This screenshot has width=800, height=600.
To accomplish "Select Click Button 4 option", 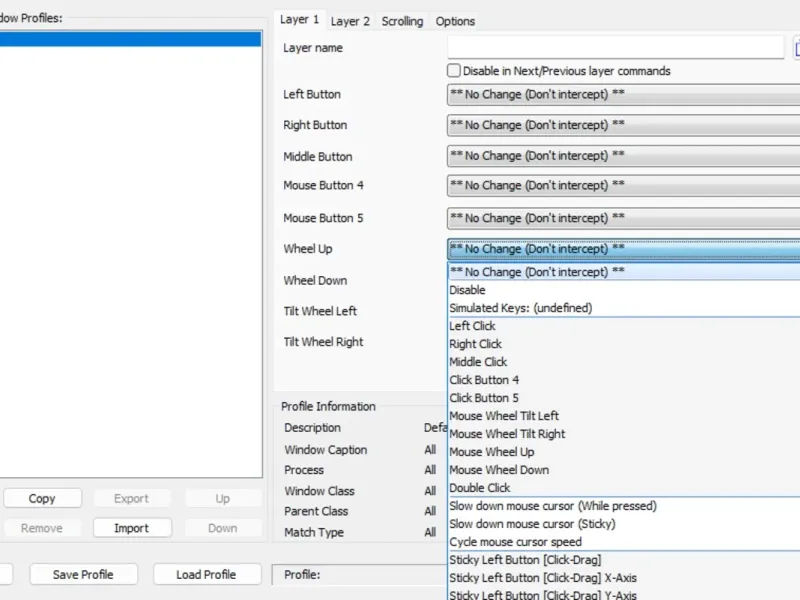I will pyautogui.click(x=623, y=380).
